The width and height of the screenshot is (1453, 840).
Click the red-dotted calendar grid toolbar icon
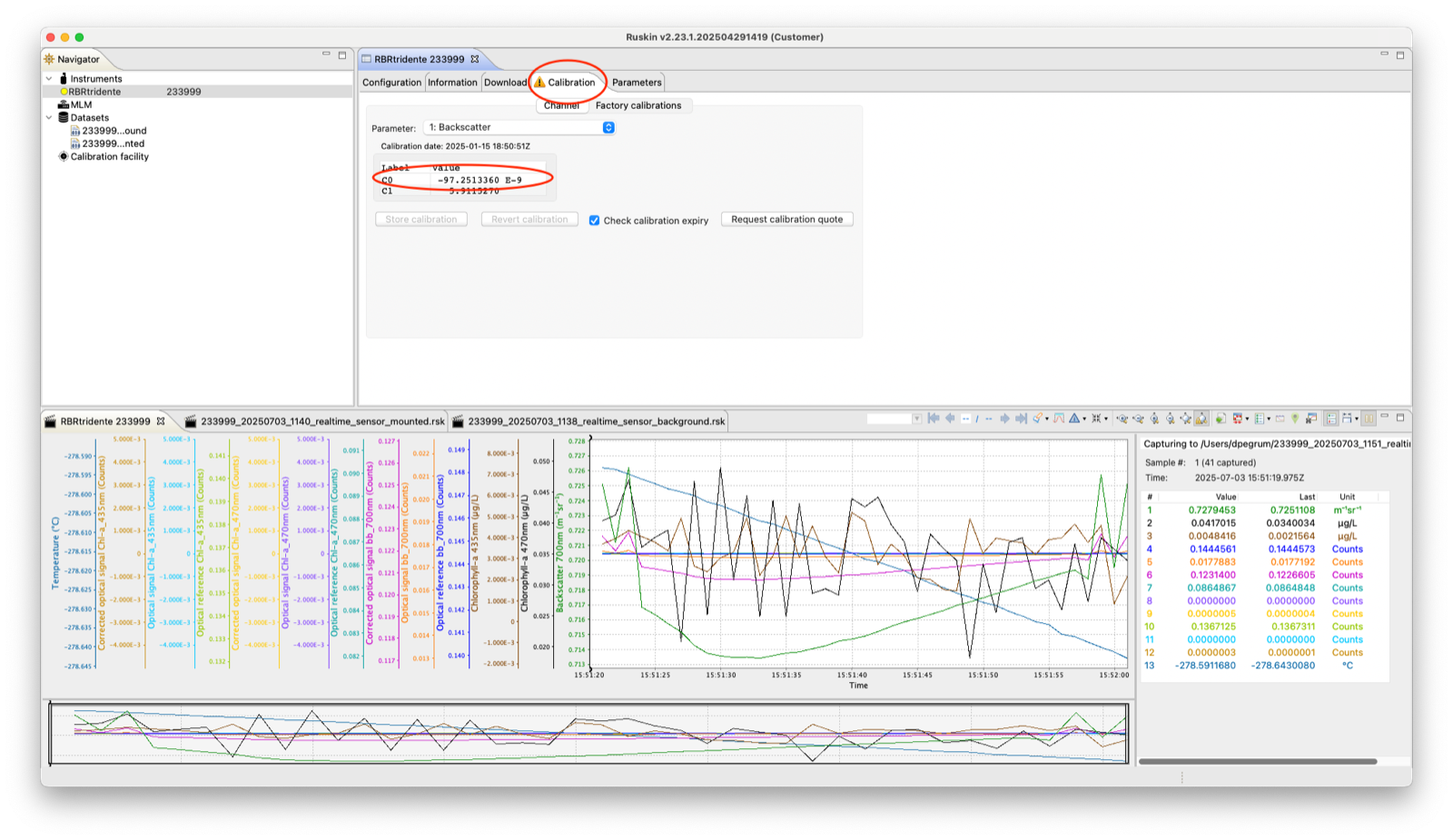pos(1238,419)
